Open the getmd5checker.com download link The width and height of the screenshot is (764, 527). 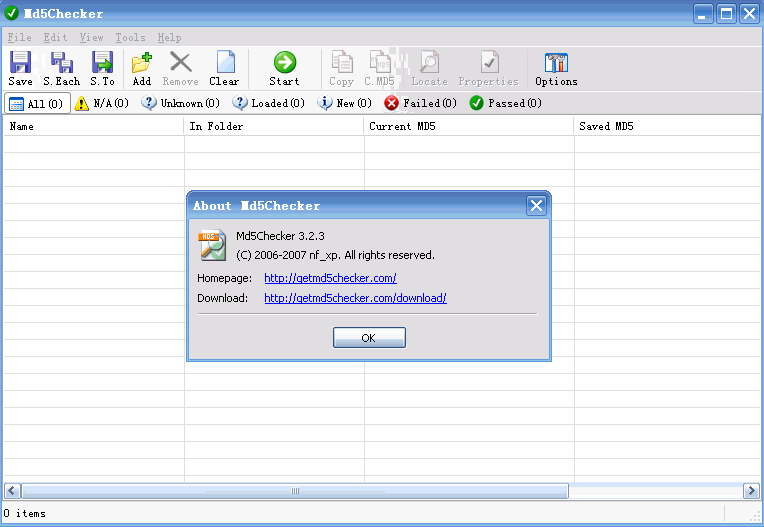355,298
